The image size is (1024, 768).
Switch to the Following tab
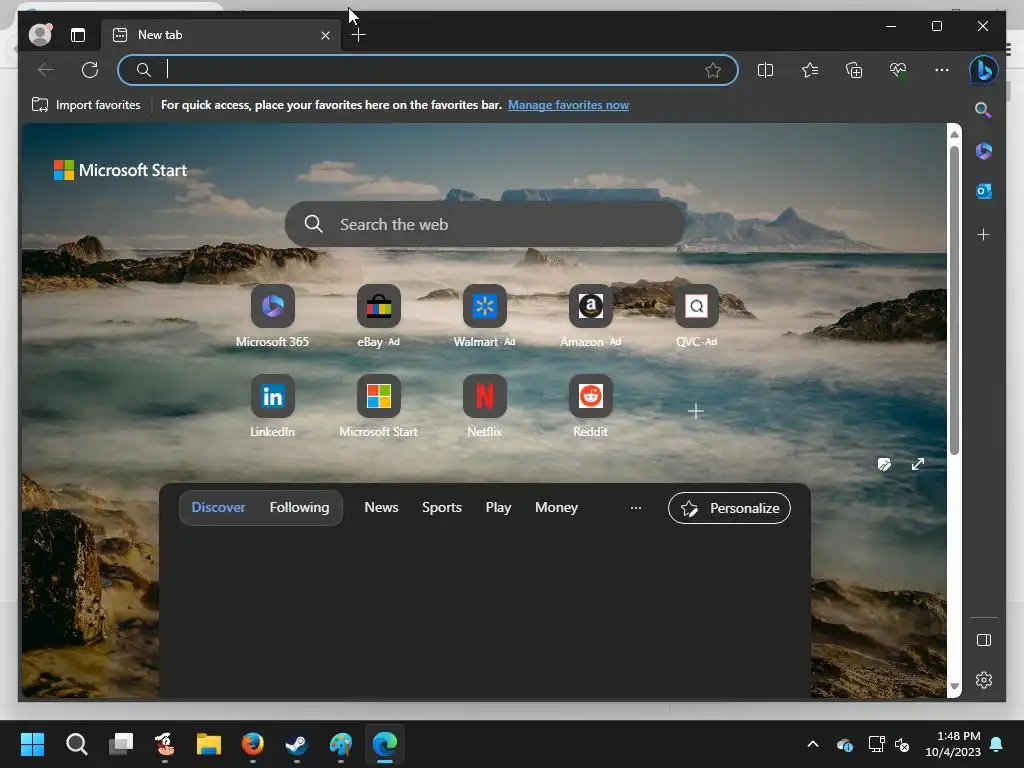pos(299,507)
